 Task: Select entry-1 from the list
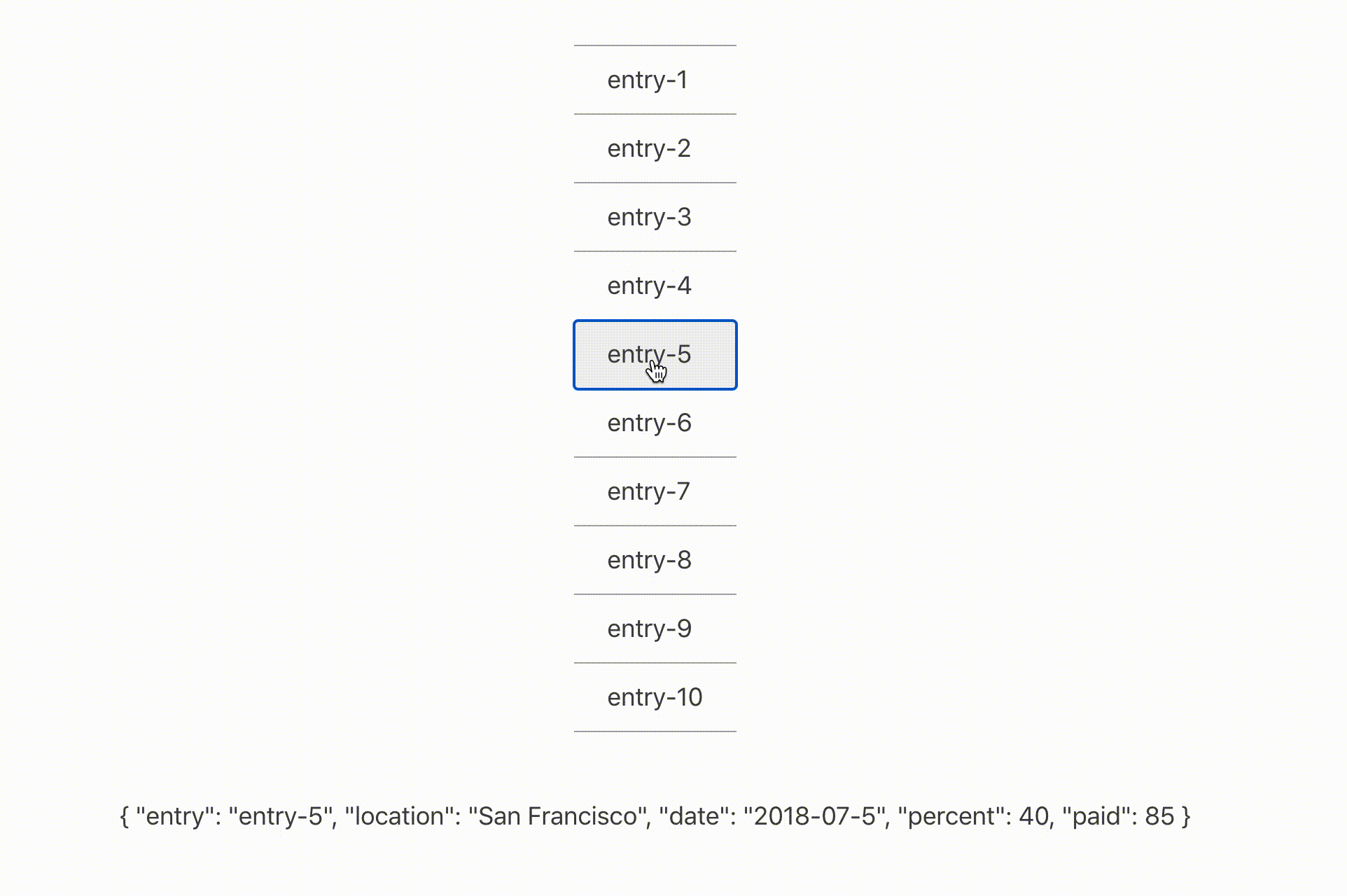(648, 79)
